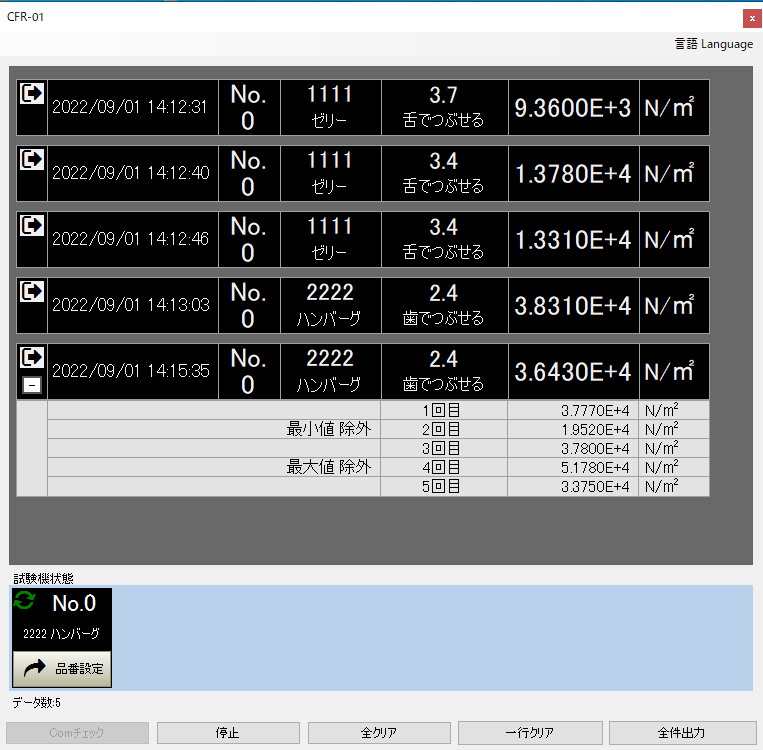The image size is (763, 750).
Task: Select value 1.3310E+4 result cell
Action: click(573, 240)
